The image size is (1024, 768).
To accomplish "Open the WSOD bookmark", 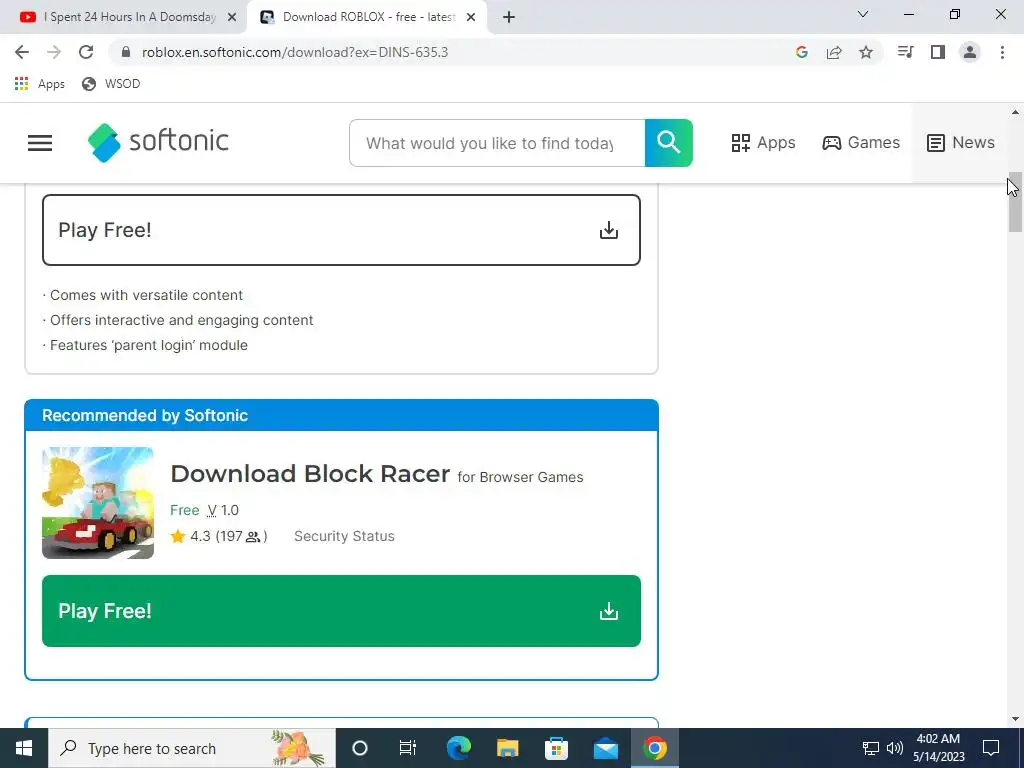I will point(111,84).
